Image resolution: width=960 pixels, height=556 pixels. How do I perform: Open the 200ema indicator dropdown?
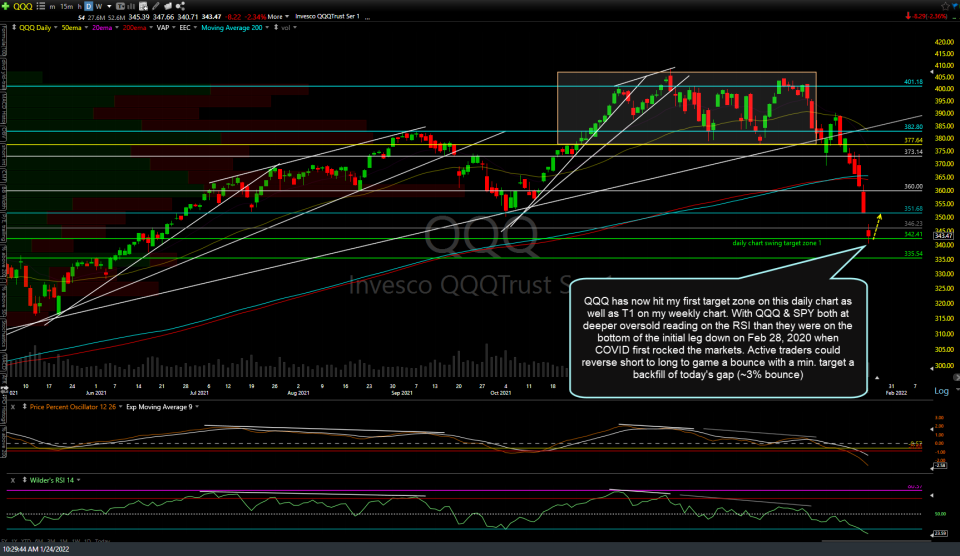[x=151, y=28]
